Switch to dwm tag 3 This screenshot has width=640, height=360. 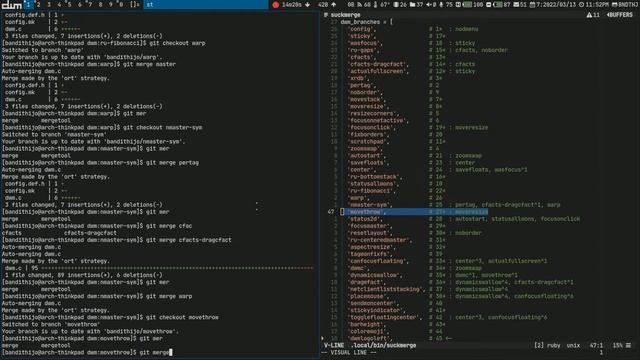(x=49, y=4)
